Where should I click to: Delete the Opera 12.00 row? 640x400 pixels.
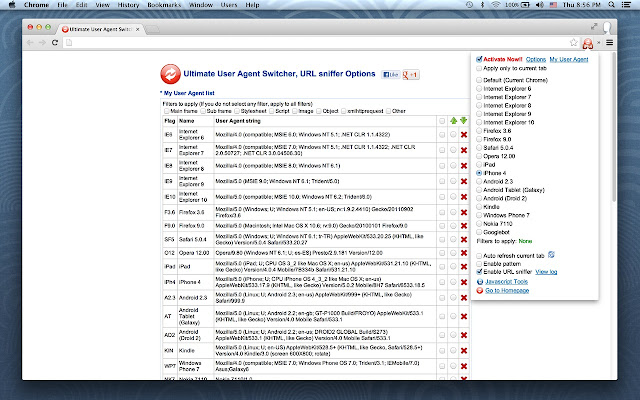(464, 253)
